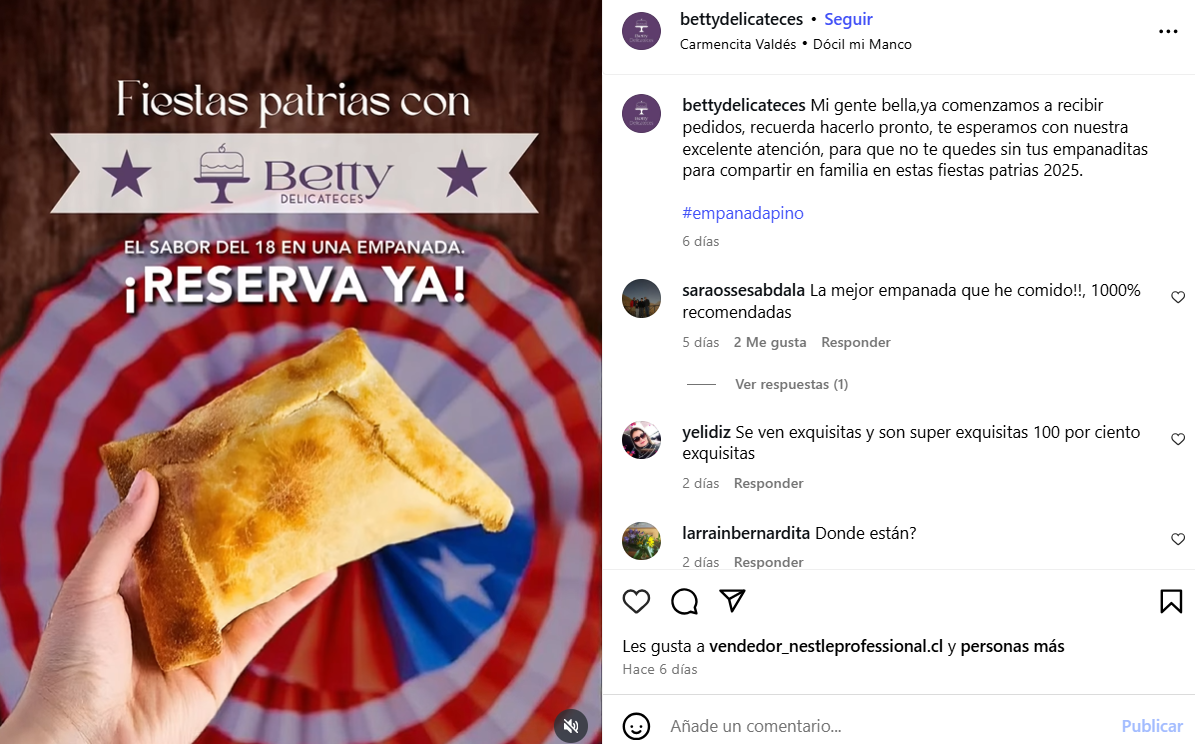Open the three-dot more options menu

coord(1168,31)
